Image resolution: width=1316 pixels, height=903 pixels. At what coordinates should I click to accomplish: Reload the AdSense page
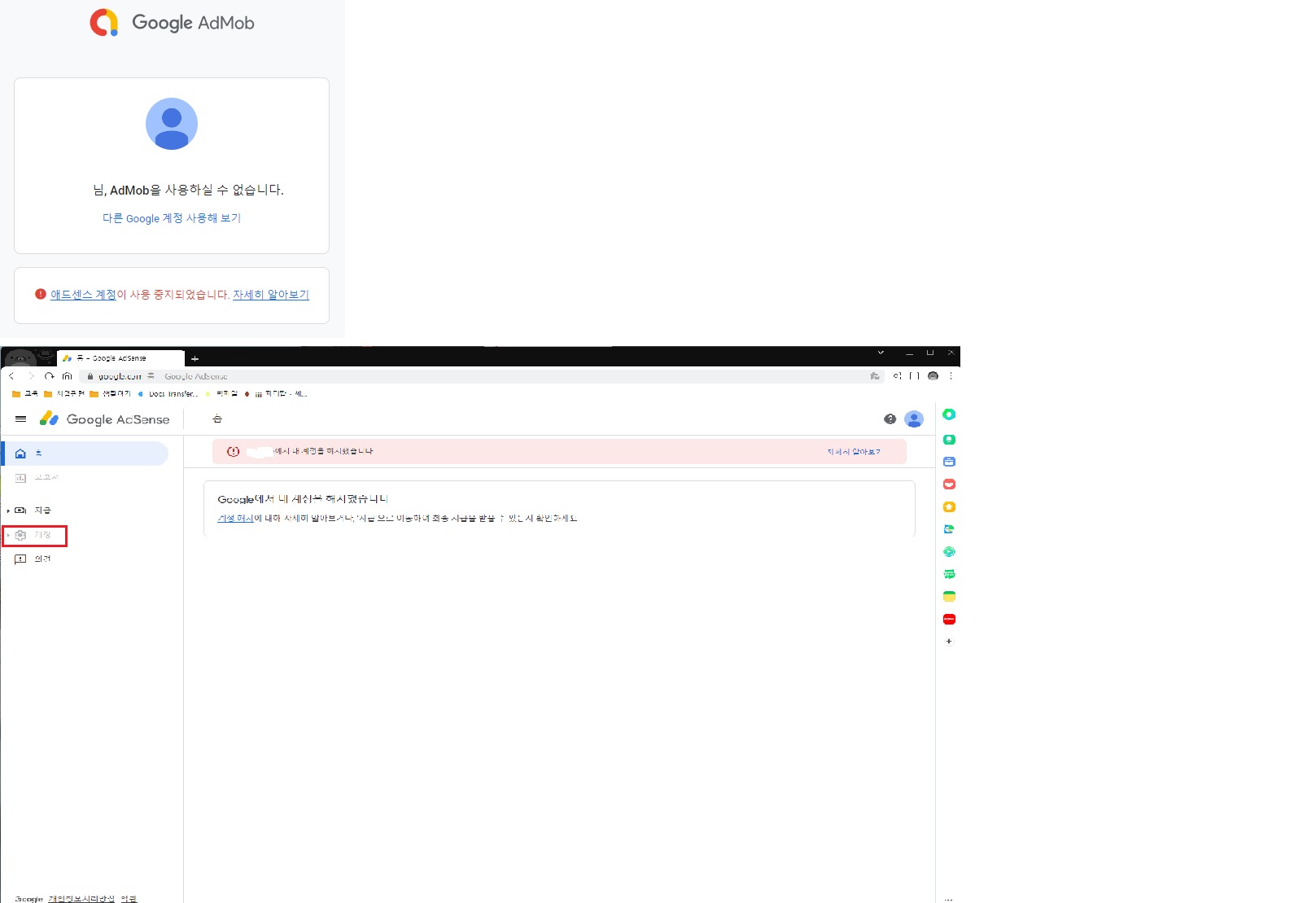[50, 376]
